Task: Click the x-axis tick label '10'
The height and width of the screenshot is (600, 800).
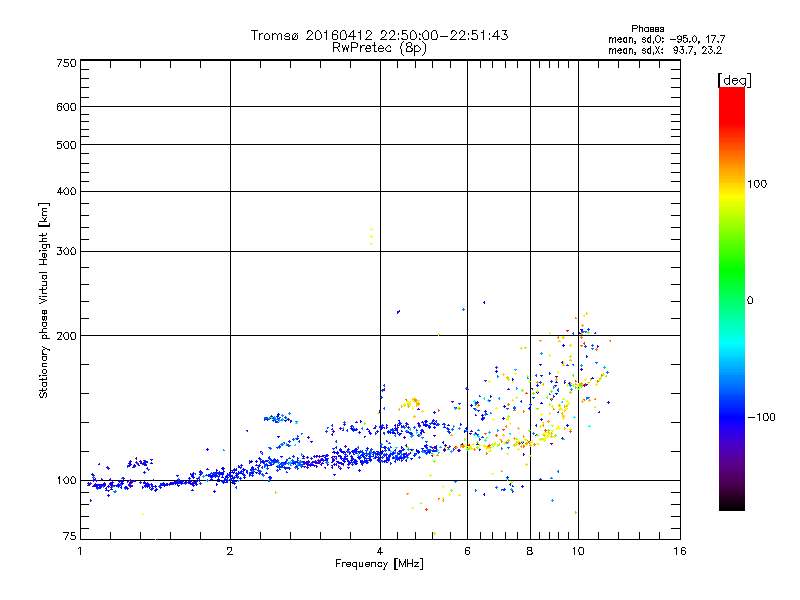Action: pos(578,551)
